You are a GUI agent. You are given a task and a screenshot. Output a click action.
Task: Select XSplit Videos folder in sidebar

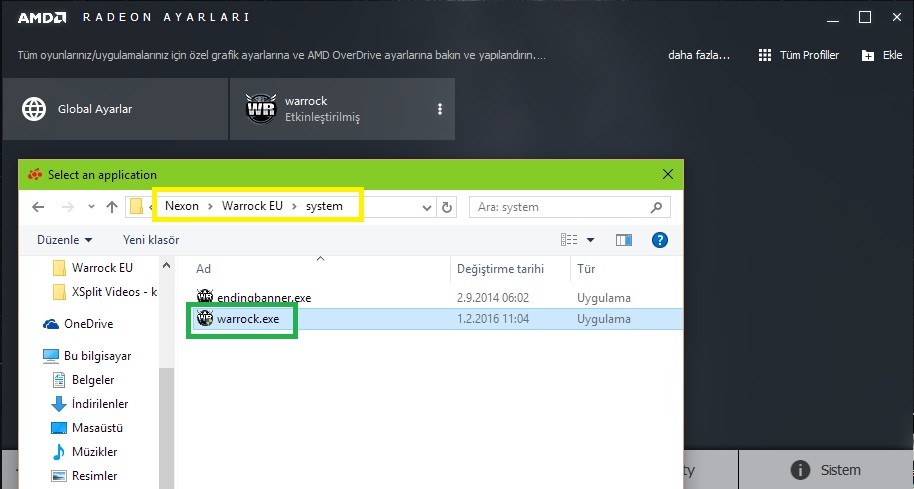(x=105, y=291)
